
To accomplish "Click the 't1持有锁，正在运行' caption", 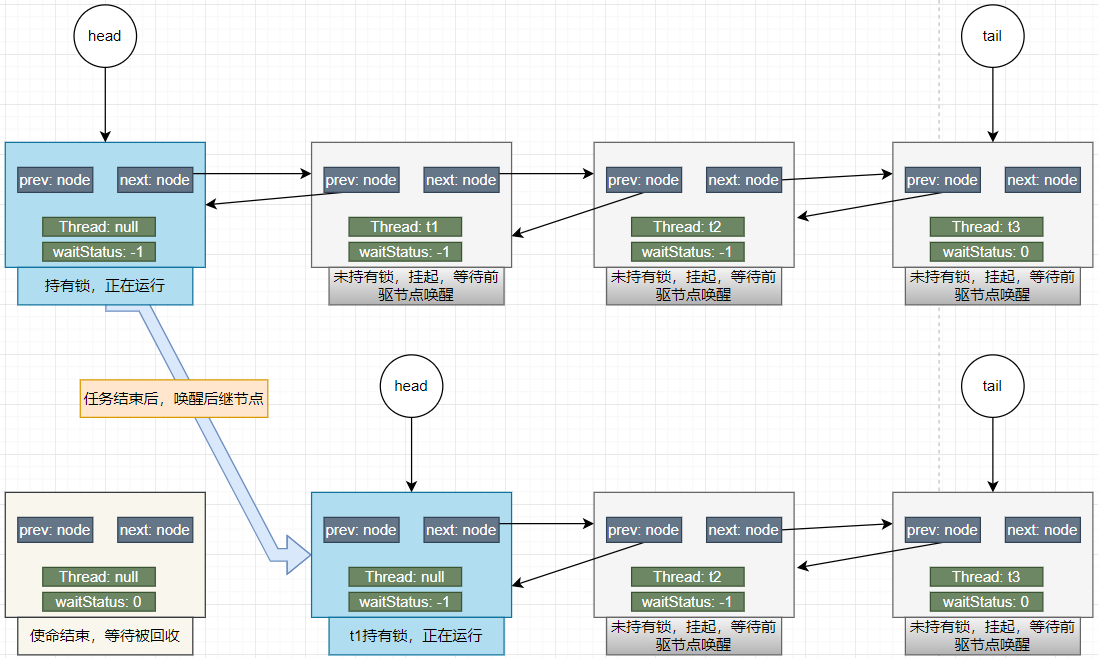I will coord(416,636).
